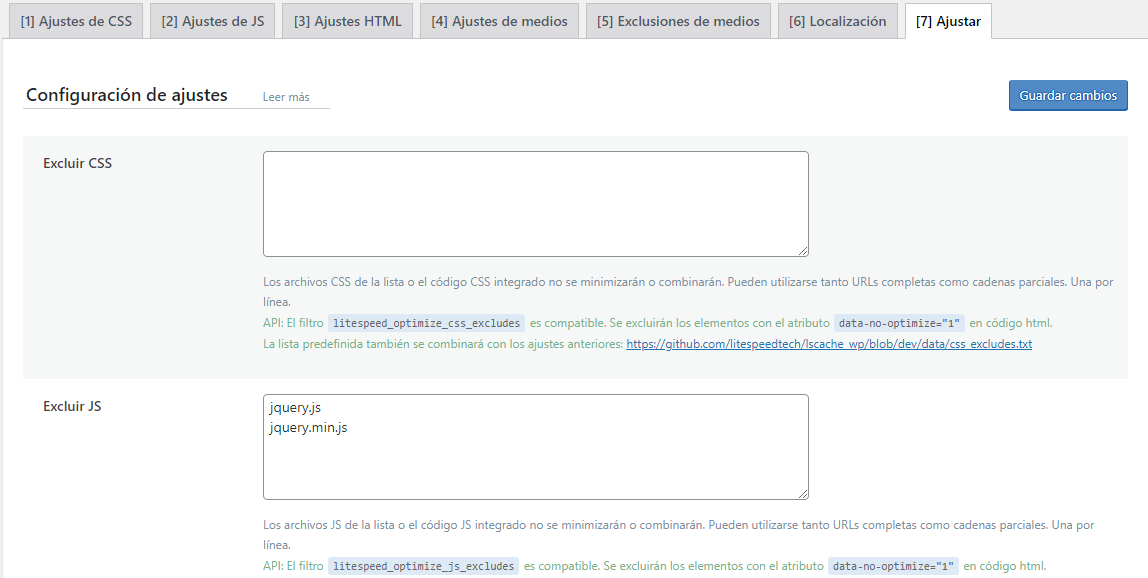1148x578 pixels.
Task: Click inside the Excluir CSS text area
Action: [536, 200]
